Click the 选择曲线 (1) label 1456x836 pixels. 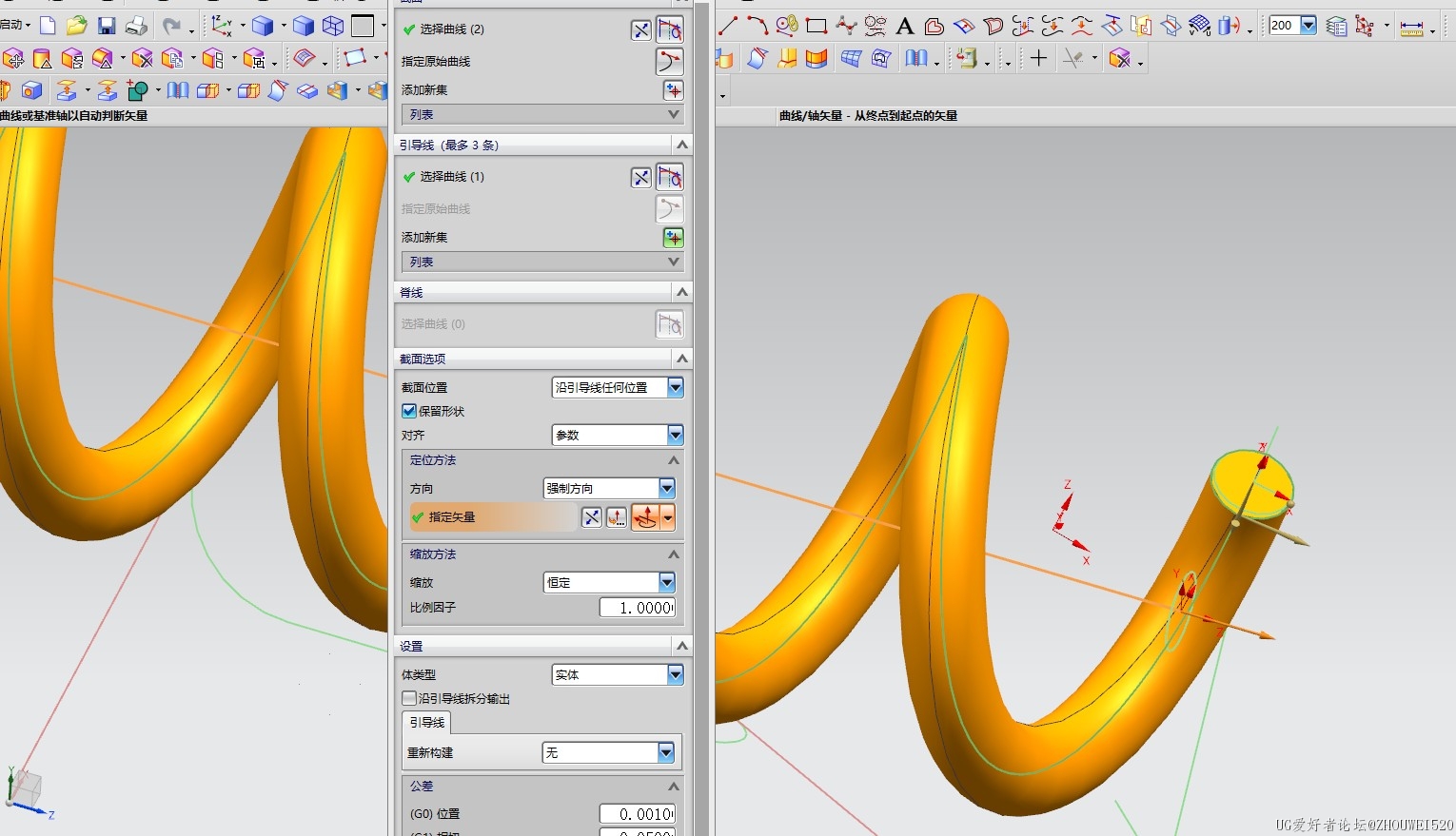(452, 177)
